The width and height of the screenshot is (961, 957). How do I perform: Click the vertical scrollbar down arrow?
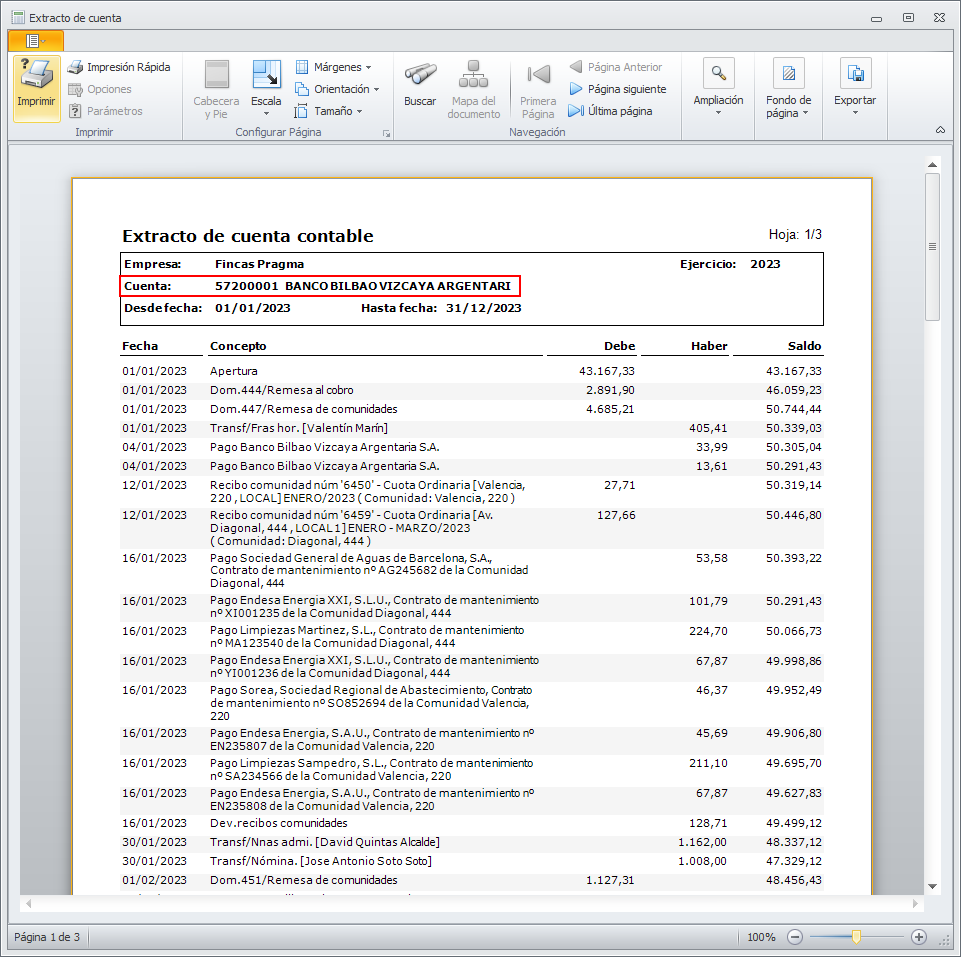(932, 886)
